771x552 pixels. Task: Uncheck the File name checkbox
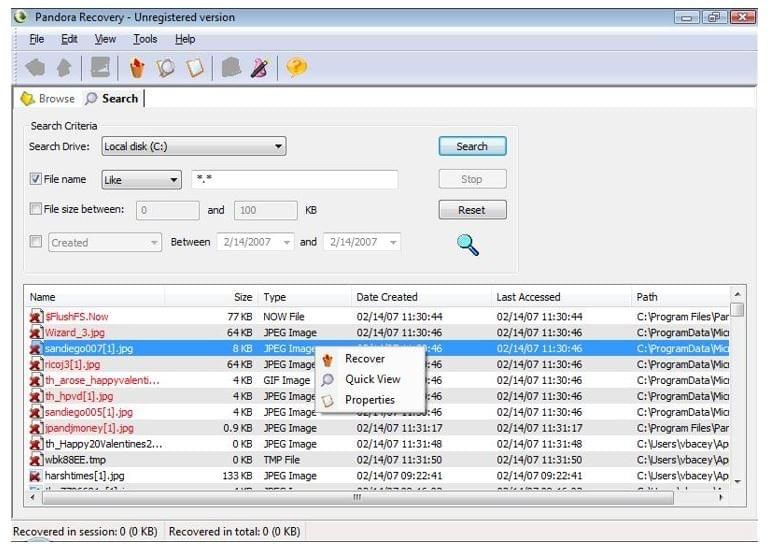click(x=36, y=180)
